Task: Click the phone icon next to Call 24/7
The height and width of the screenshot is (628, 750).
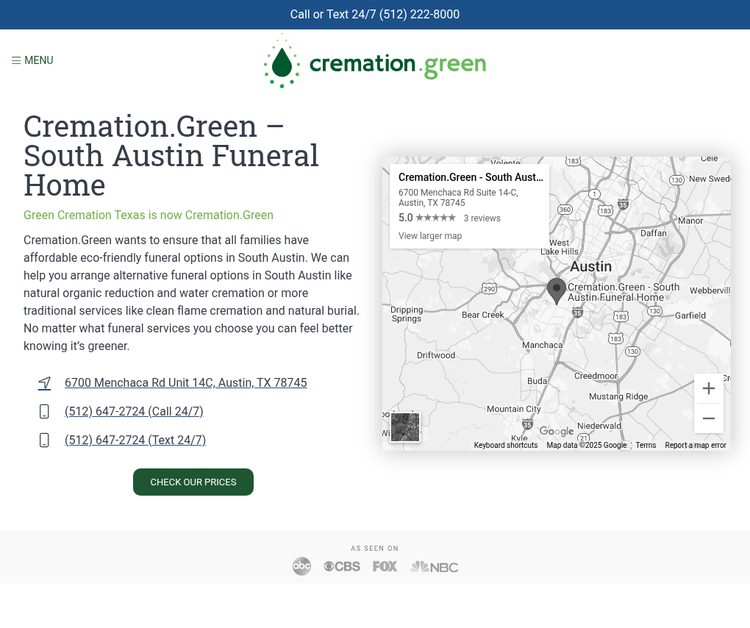Action: [x=44, y=412]
